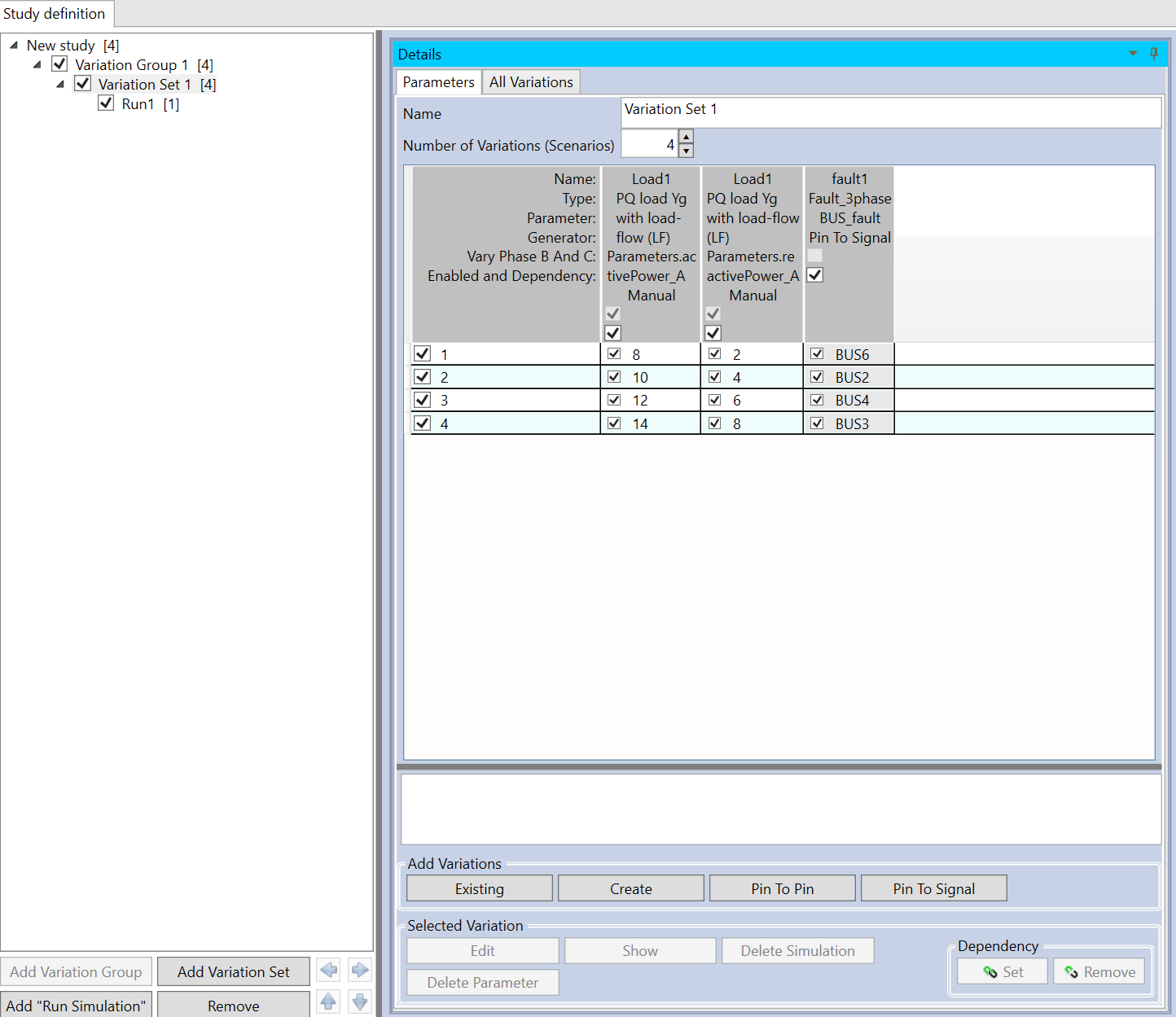Click the Add Variation Set button

(x=233, y=971)
